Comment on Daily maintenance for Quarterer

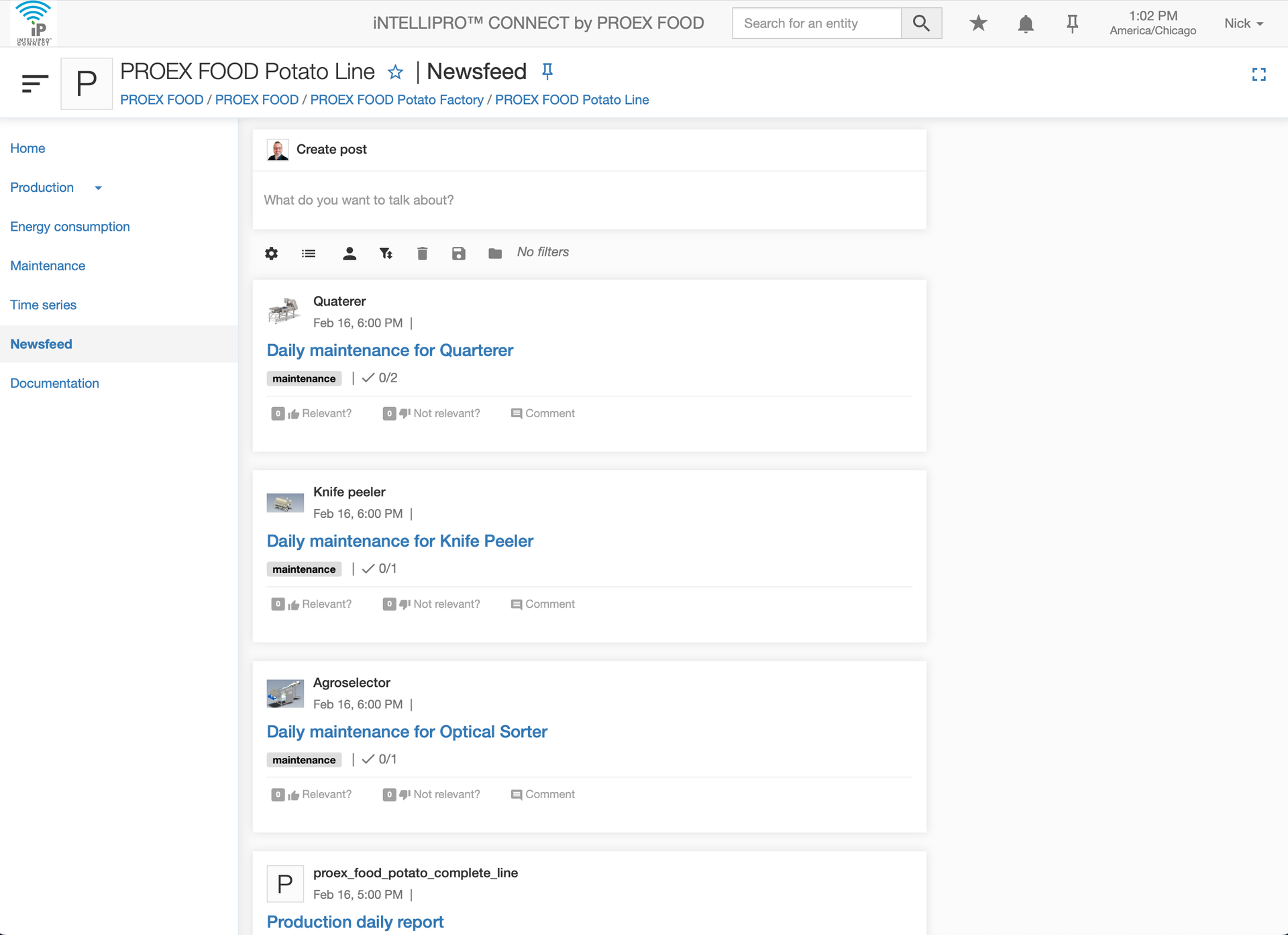(x=543, y=413)
